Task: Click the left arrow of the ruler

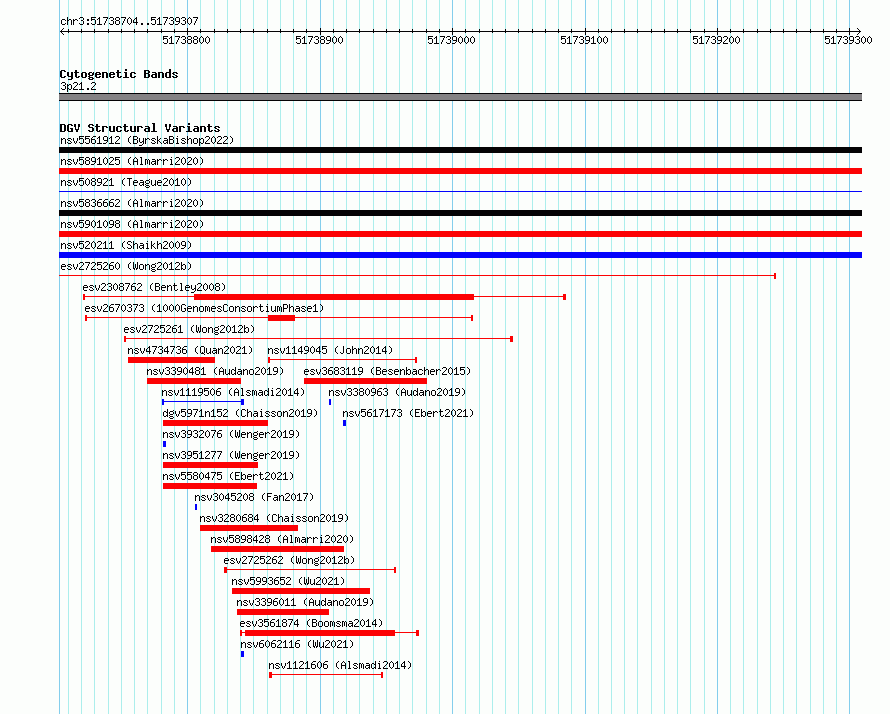Action: point(62,31)
